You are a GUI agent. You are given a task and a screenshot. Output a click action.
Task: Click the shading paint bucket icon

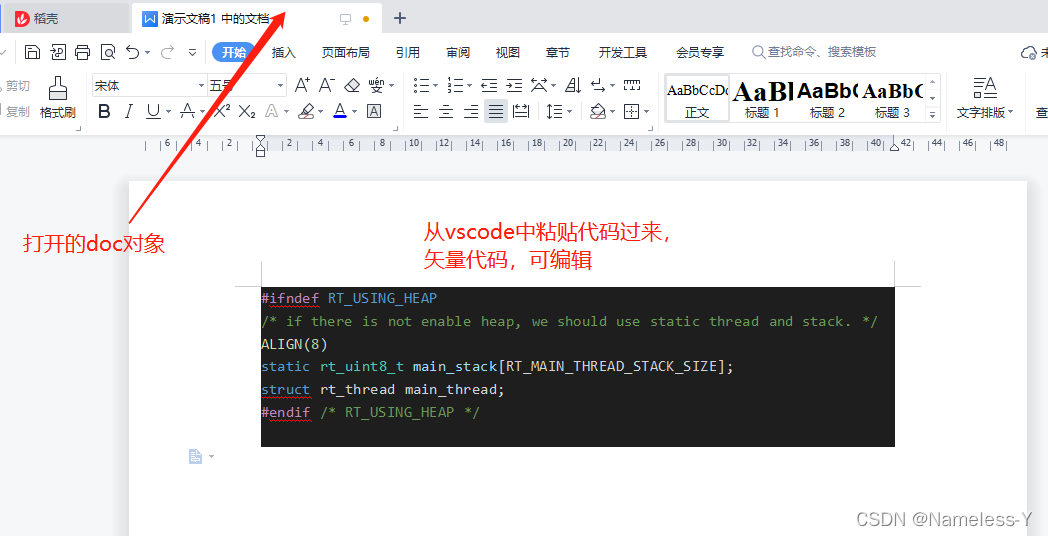point(598,112)
